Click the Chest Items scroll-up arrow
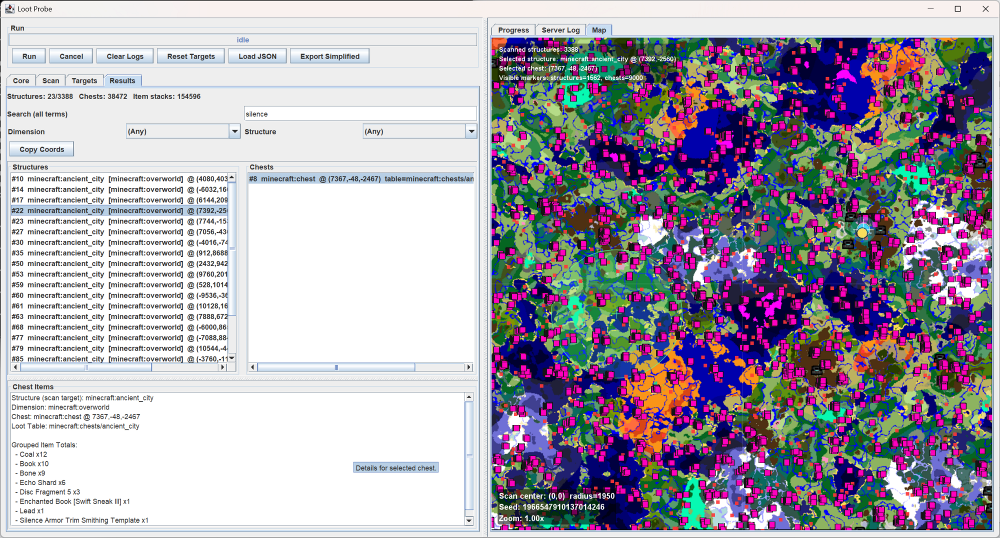Viewport: 1000px width, 538px height. coord(470,397)
